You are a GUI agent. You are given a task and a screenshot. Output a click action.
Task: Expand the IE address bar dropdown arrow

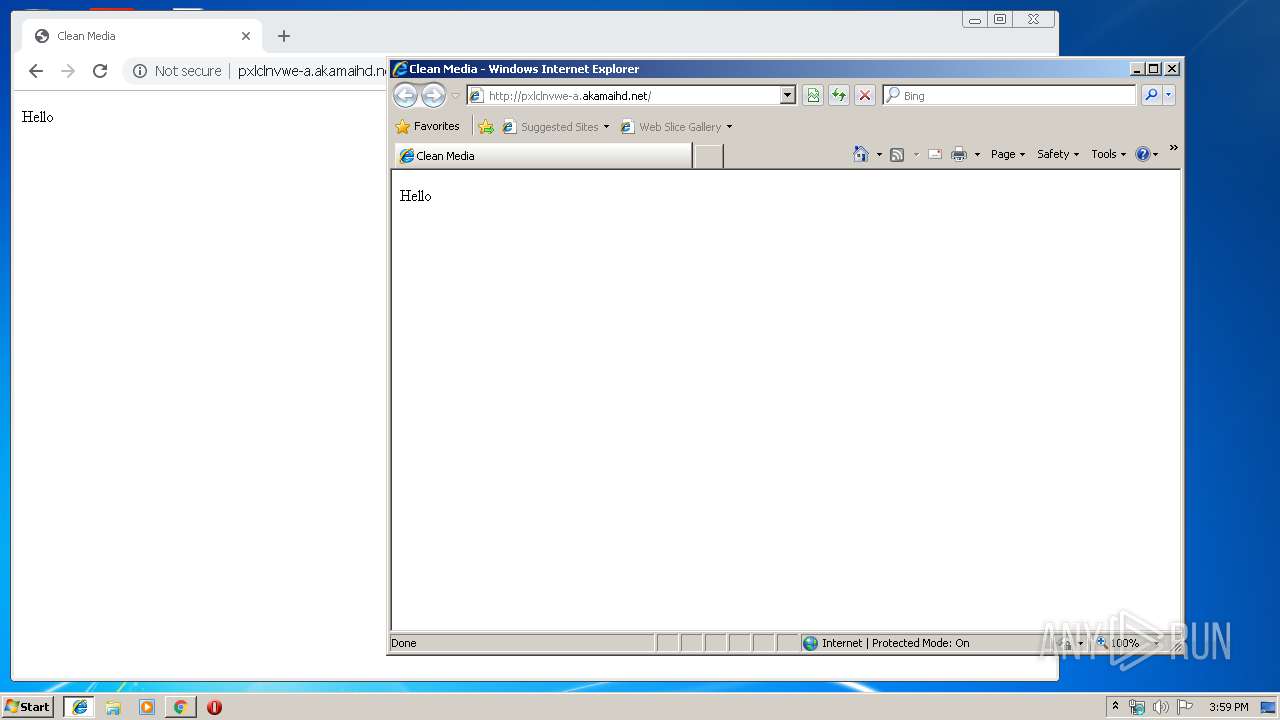(x=788, y=96)
